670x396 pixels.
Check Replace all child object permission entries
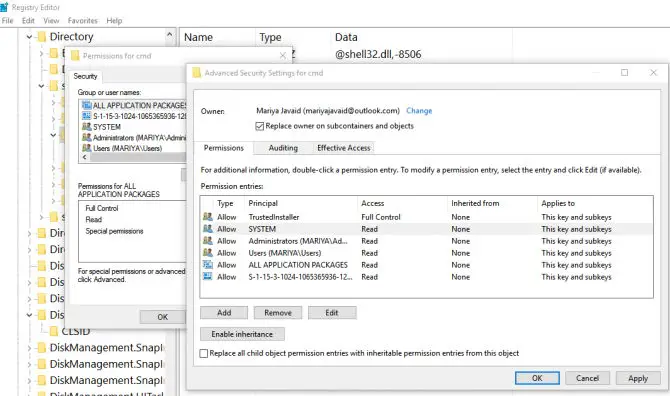click(x=204, y=353)
